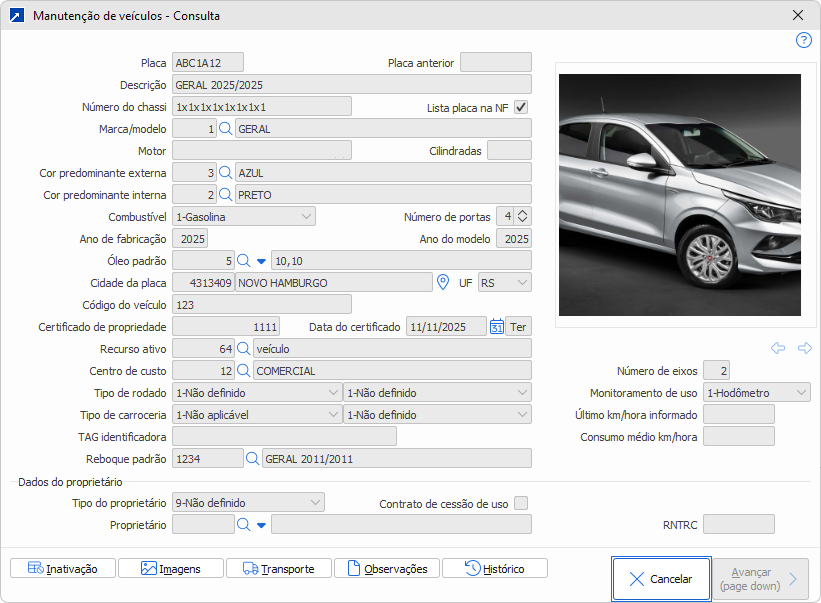This screenshot has height=603, width=821.
Task: Show previous vehicle image with left arrow
Action: (x=778, y=348)
